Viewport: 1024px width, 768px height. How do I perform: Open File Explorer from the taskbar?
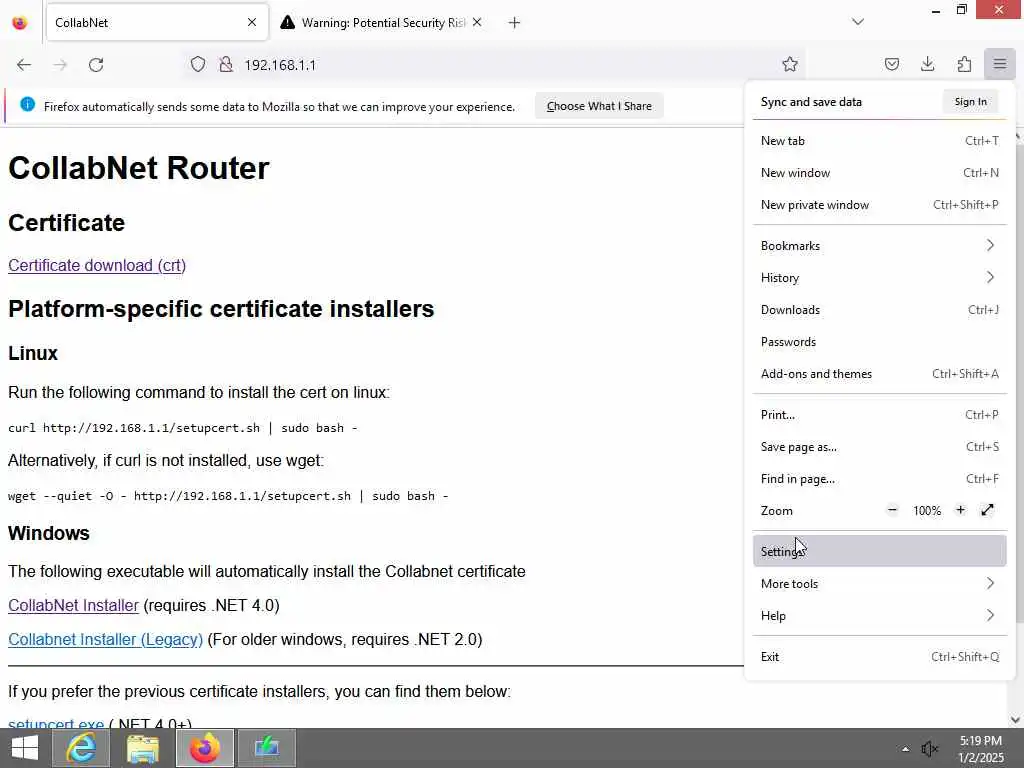click(x=142, y=748)
